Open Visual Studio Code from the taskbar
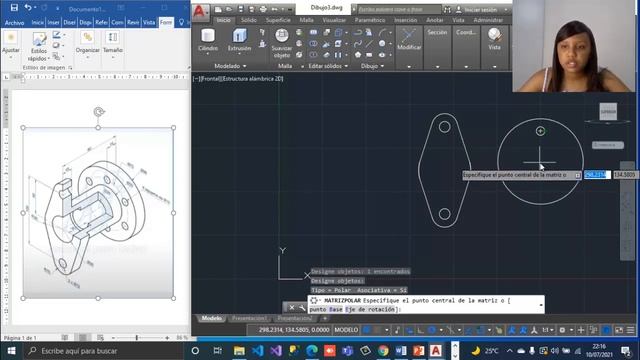Viewport: 640px width, 360px height. tap(258, 351)
